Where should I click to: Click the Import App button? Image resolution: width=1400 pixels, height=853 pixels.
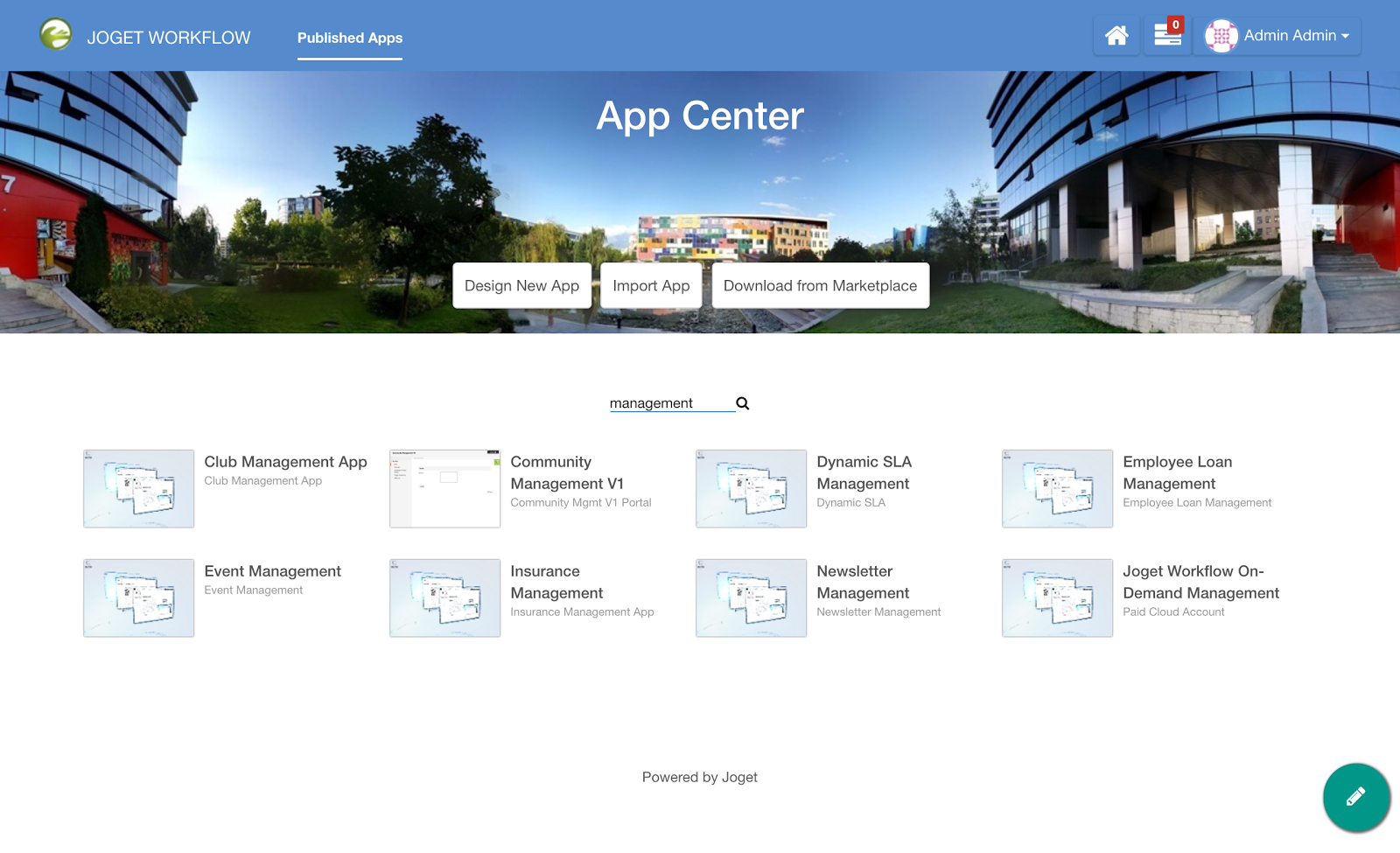pos(651,285)
